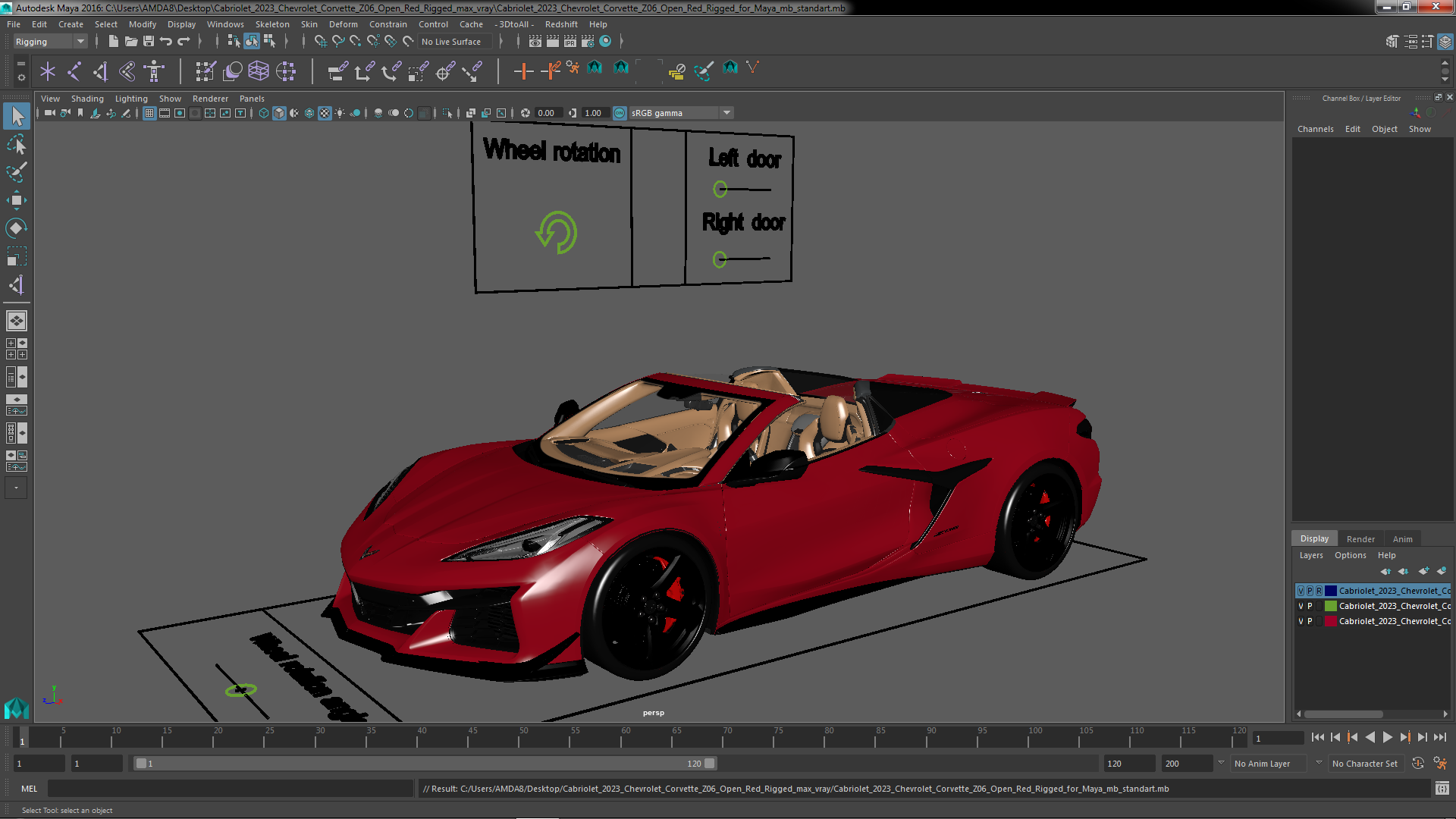
Task: Open Channels menu in Channel Box
Action: click(x=1315, y=129)
